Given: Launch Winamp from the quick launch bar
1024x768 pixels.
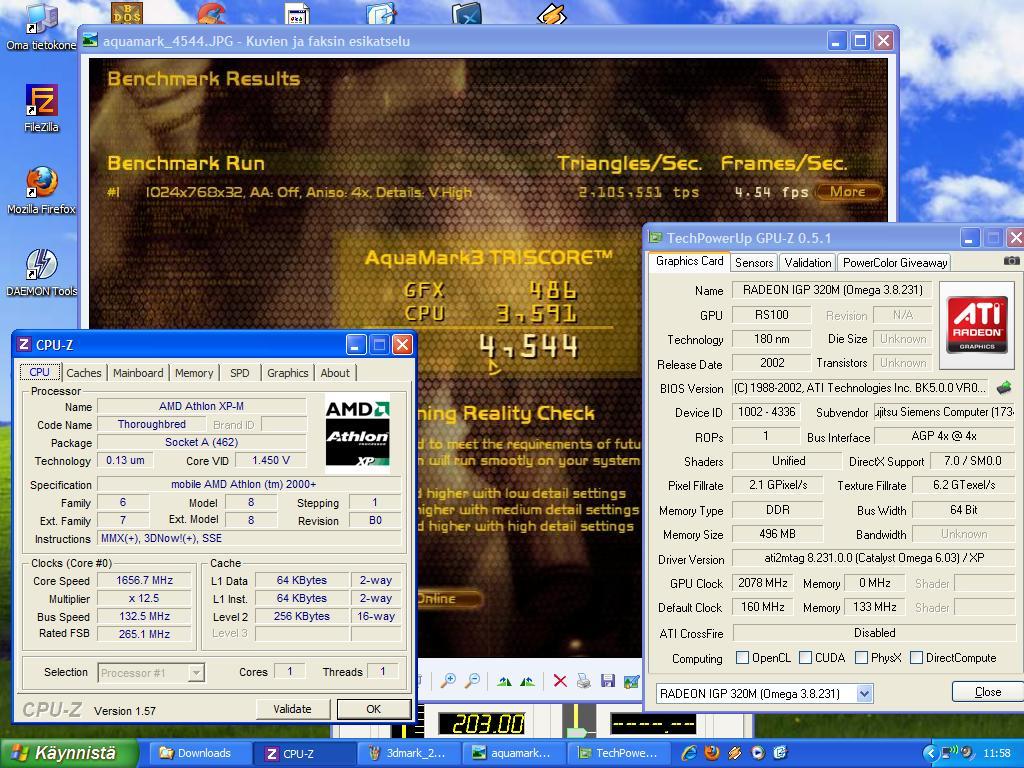Looking at the screenshot, I should 735,753.
